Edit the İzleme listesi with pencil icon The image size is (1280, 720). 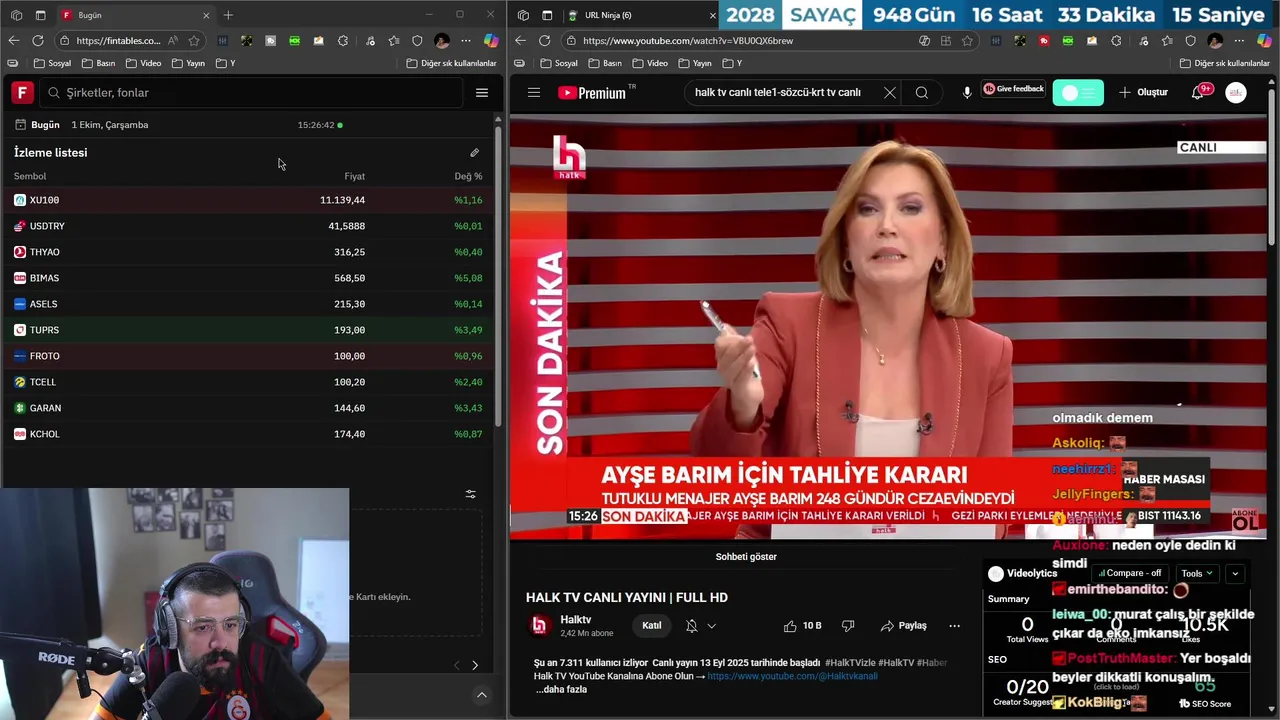(475, 153)
